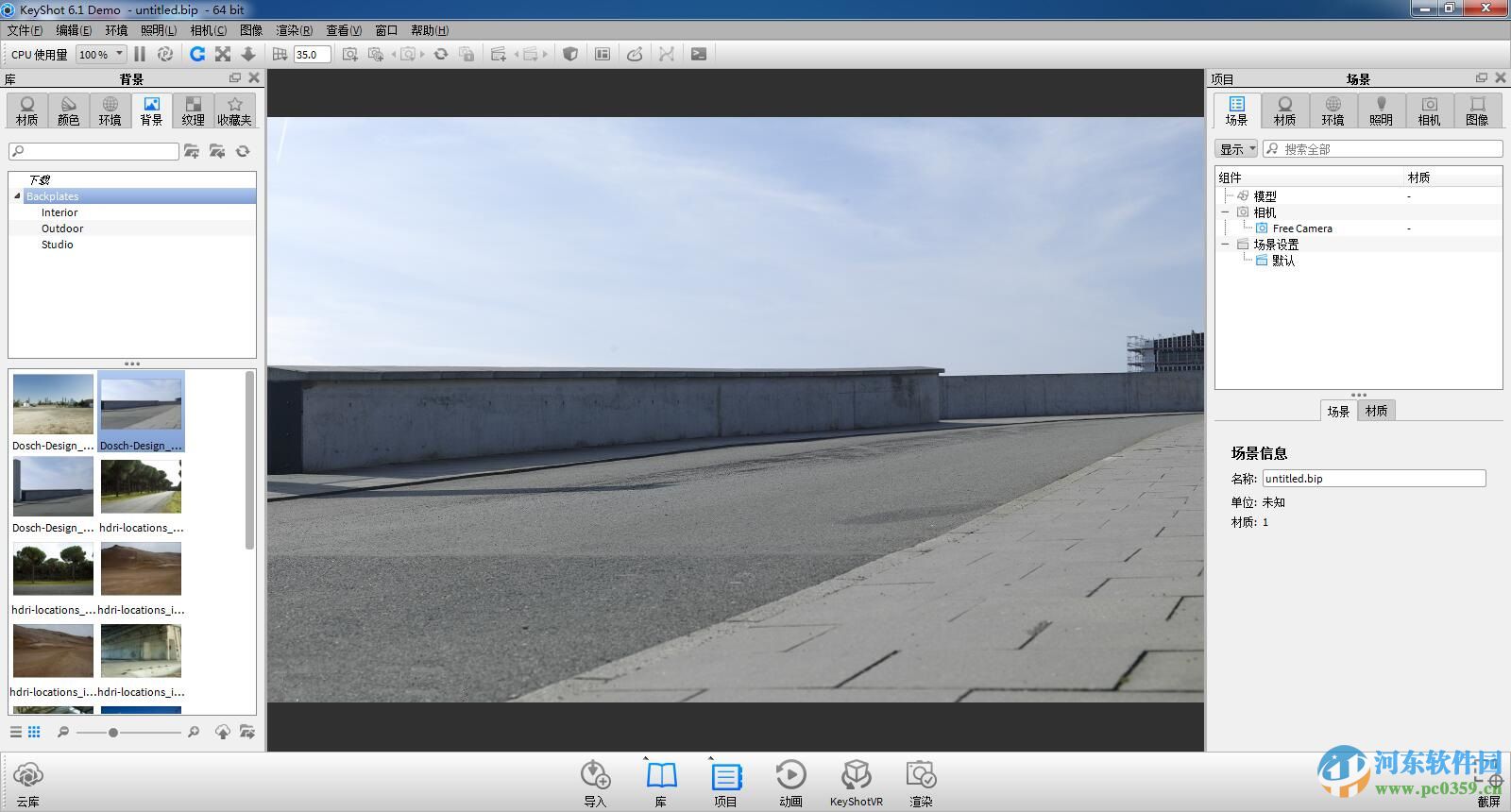The height and width of the screenshot is (812, 1511).
Task: Open library 收藏夹 favorites tab
Action: click(234, 110)
